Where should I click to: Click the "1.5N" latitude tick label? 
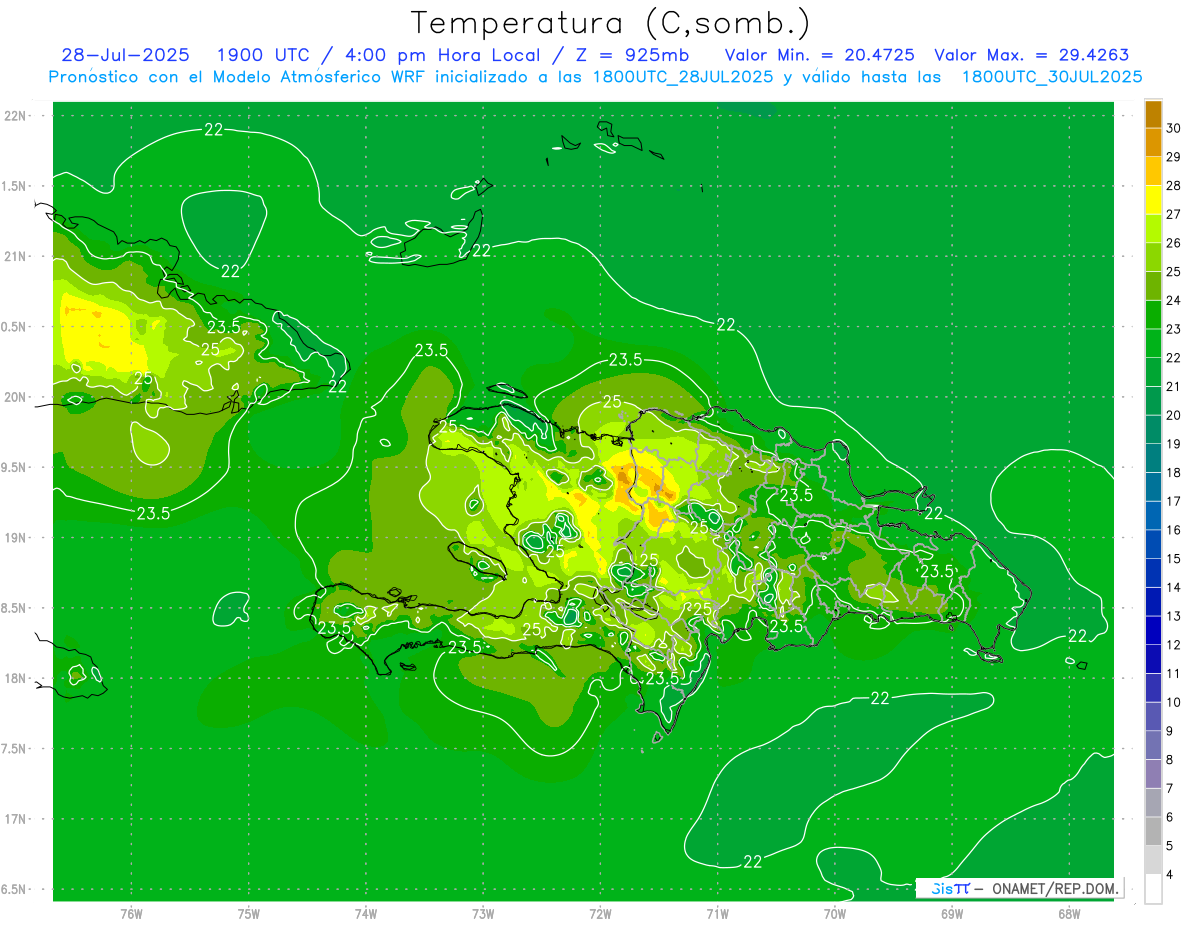[13, 187]
